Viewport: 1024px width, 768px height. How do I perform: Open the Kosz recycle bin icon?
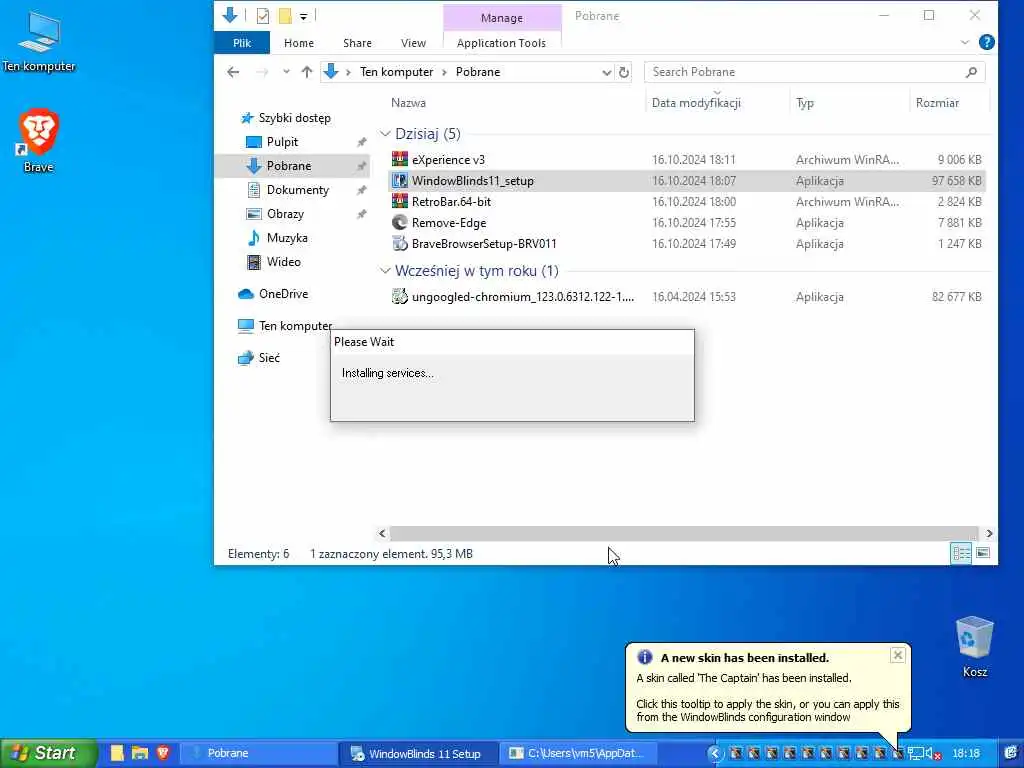coord(974,647)
